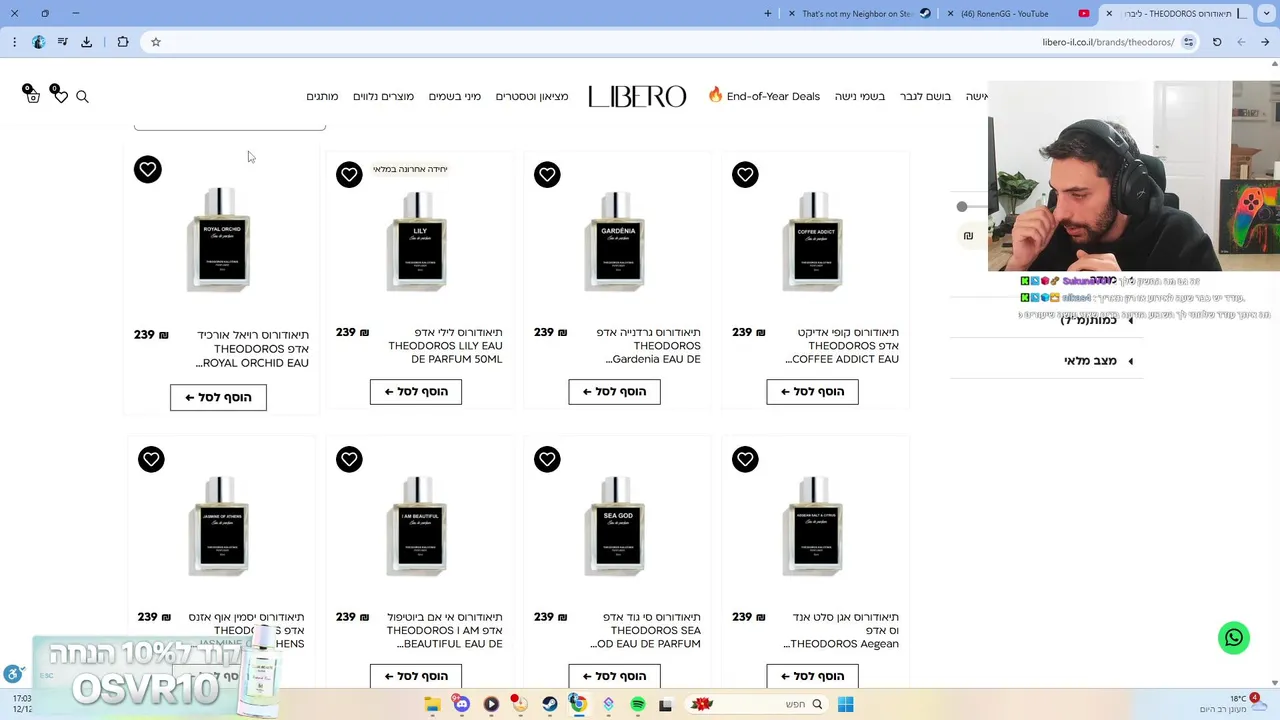Viewport: 1280px width, 720px height.
Task: Add Aegean perfume to cart
Action: pos(812,676)
